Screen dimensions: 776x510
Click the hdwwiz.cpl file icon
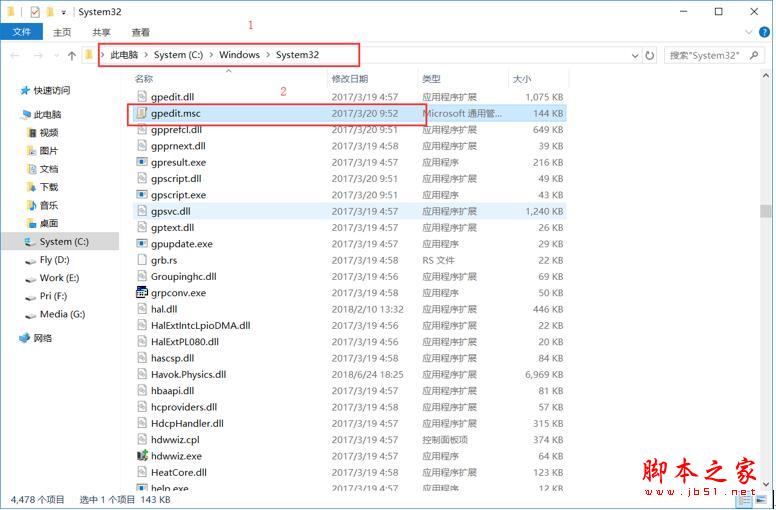(x=142, y=439)
